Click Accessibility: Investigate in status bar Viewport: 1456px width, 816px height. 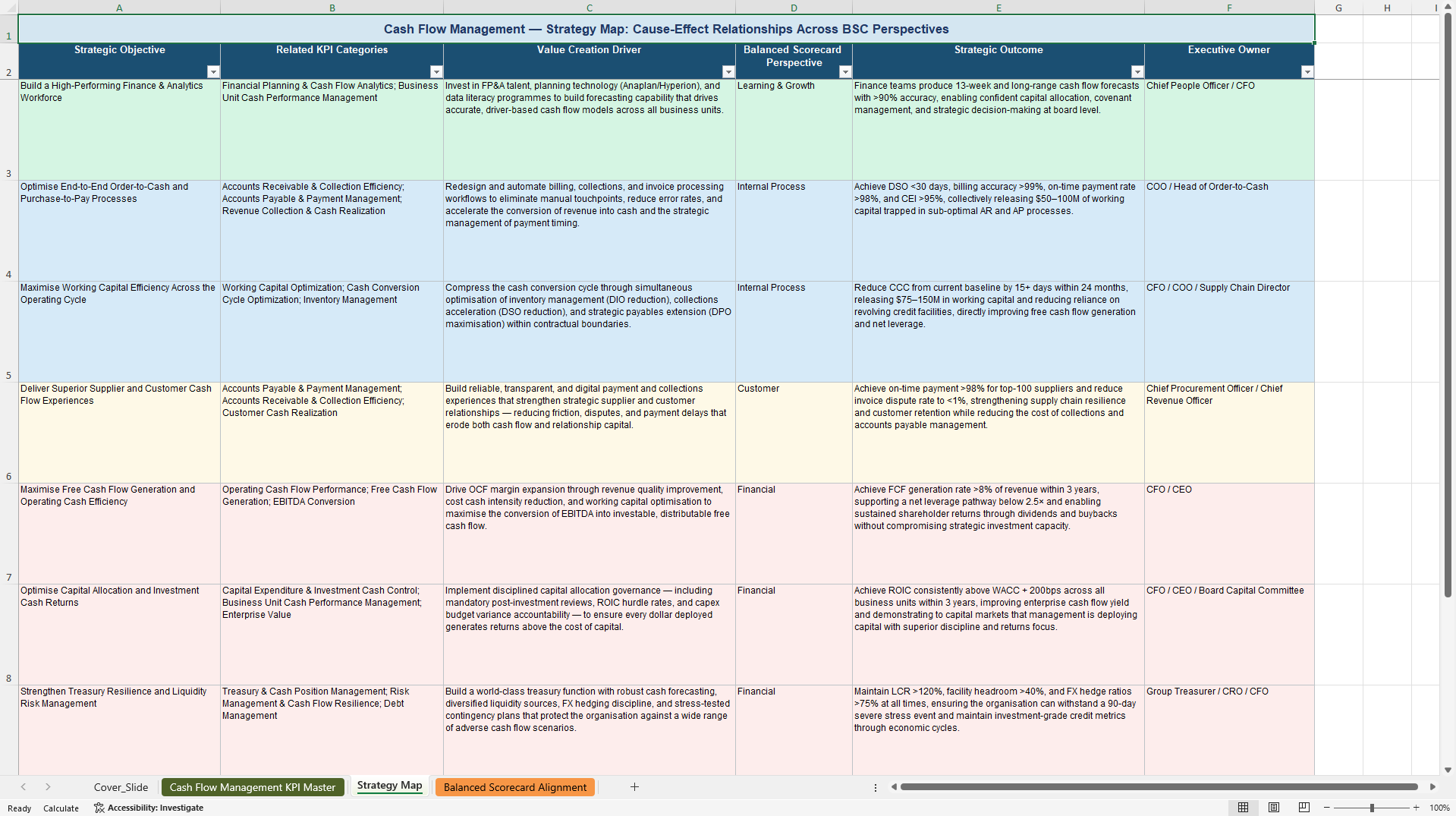[x=149, y=808]
